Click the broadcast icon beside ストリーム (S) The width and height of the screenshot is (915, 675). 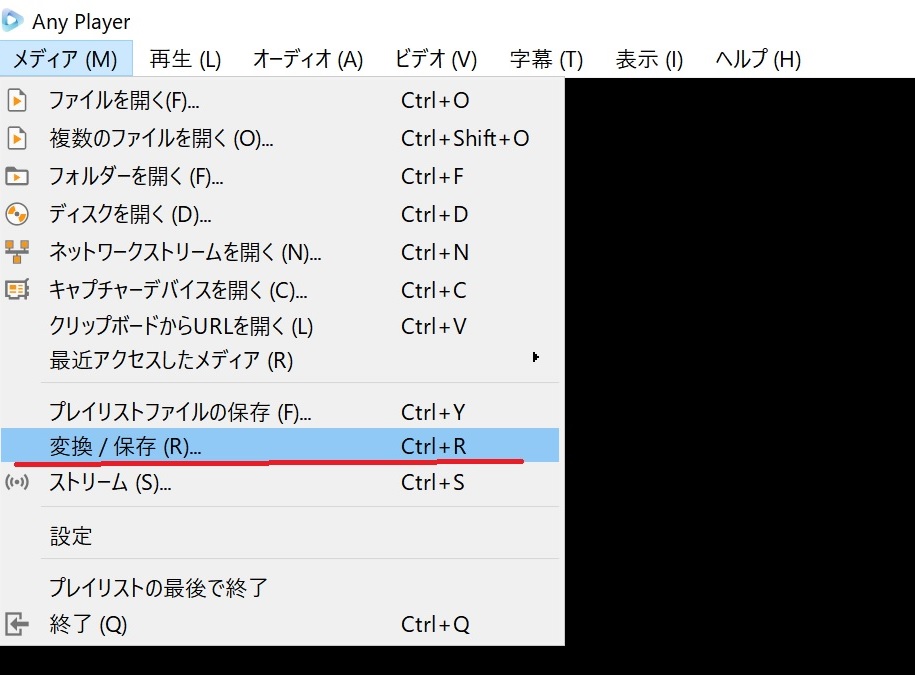tap(17, 482)
